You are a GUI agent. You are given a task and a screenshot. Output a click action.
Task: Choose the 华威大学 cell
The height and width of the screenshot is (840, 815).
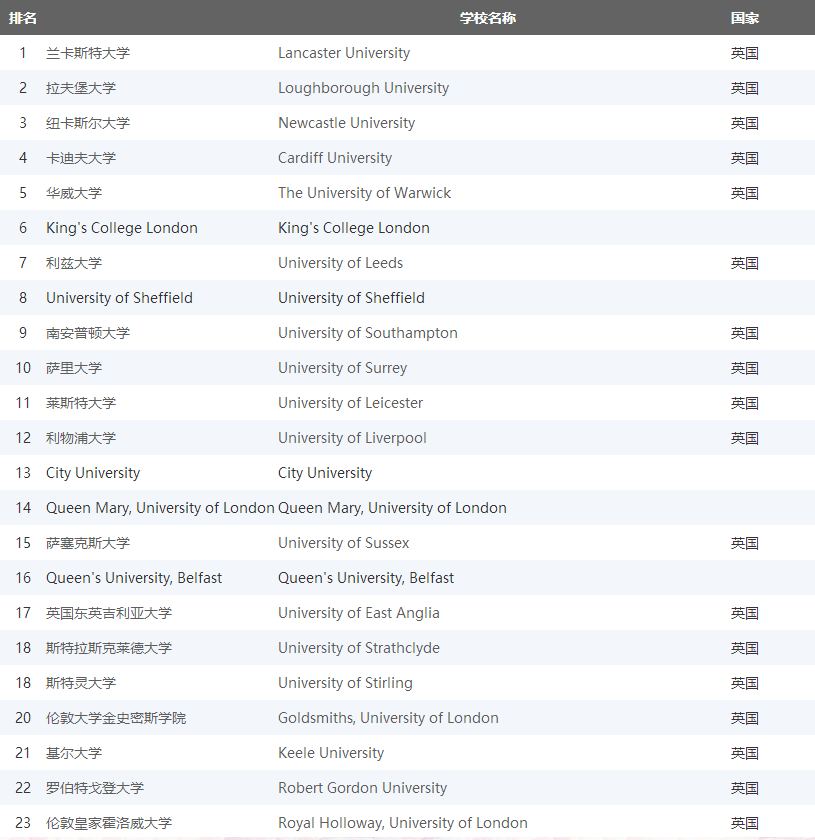tap(74, 193)
